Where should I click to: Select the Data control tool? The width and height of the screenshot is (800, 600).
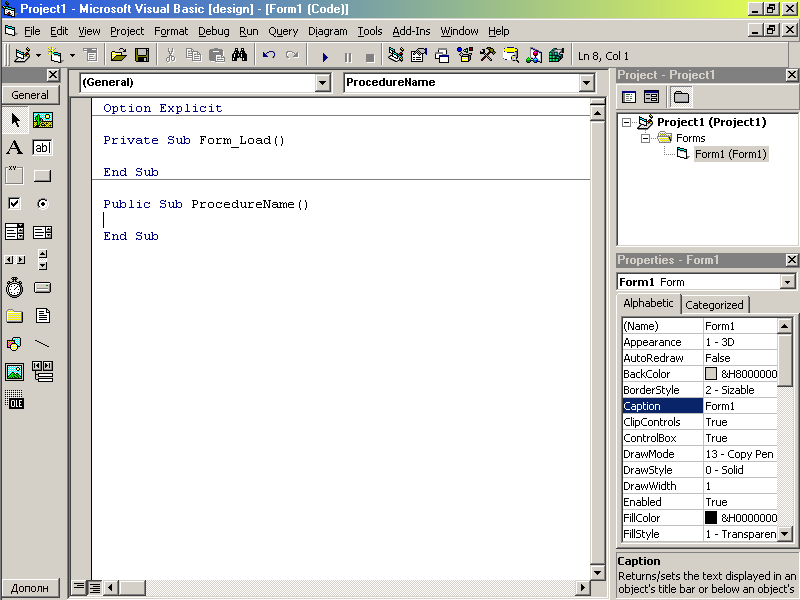42,372
